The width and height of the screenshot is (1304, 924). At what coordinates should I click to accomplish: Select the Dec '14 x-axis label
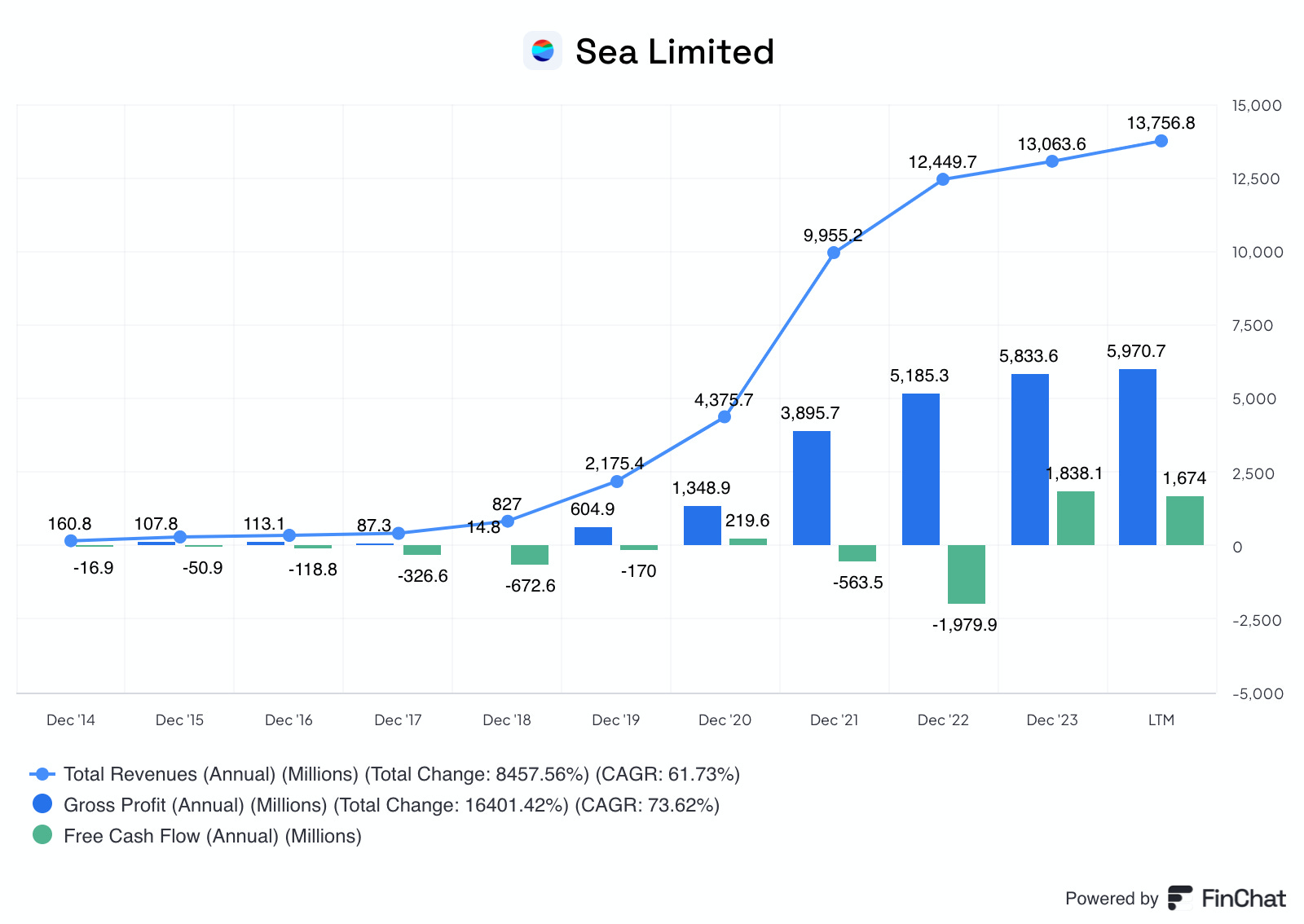(71, 720)
